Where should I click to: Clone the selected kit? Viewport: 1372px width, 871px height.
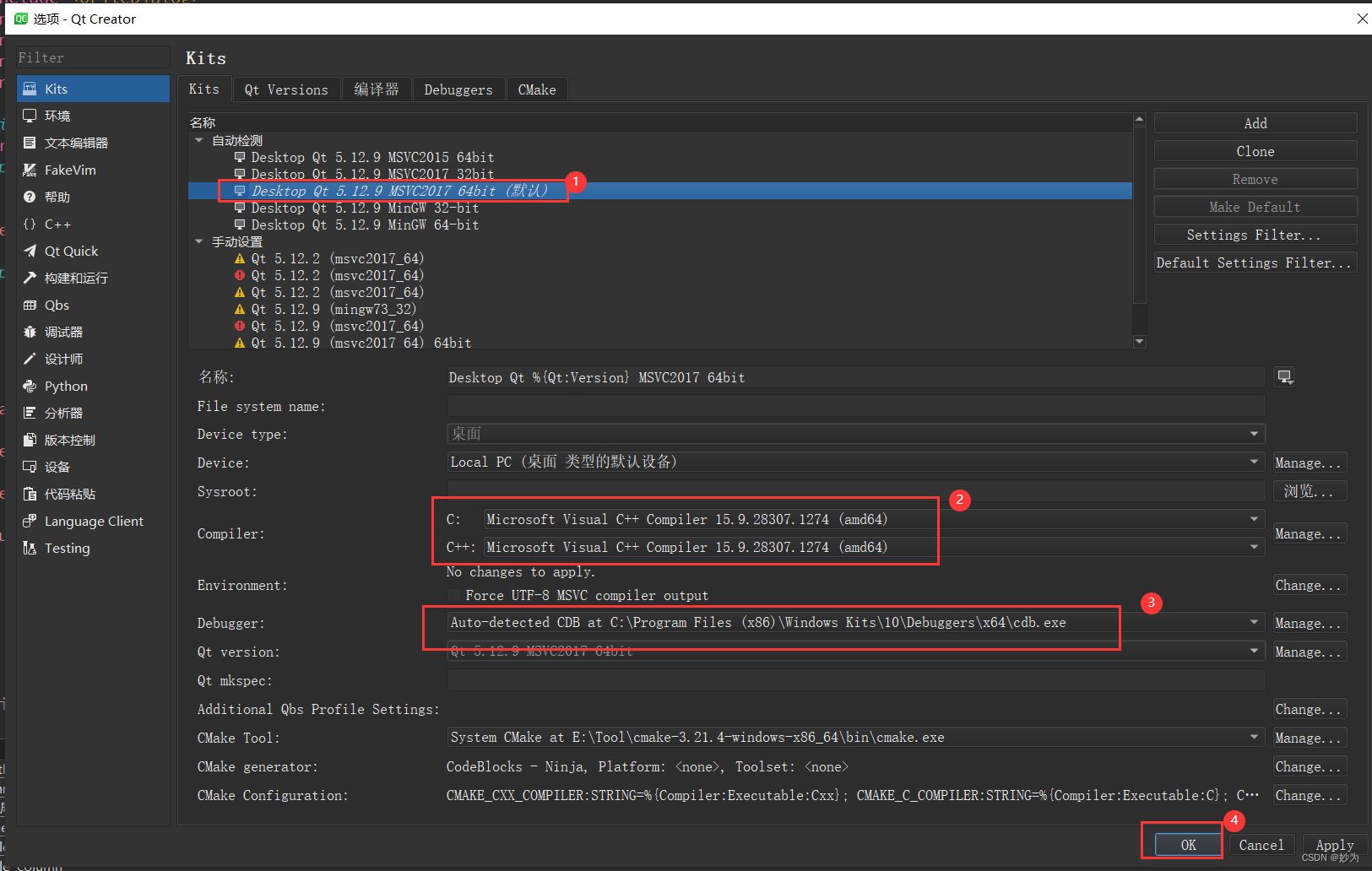click(x=1255, y=150)
